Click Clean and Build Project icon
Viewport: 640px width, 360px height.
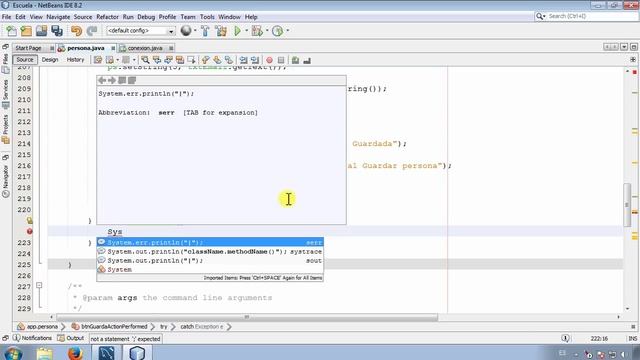(x=221, y=31)
